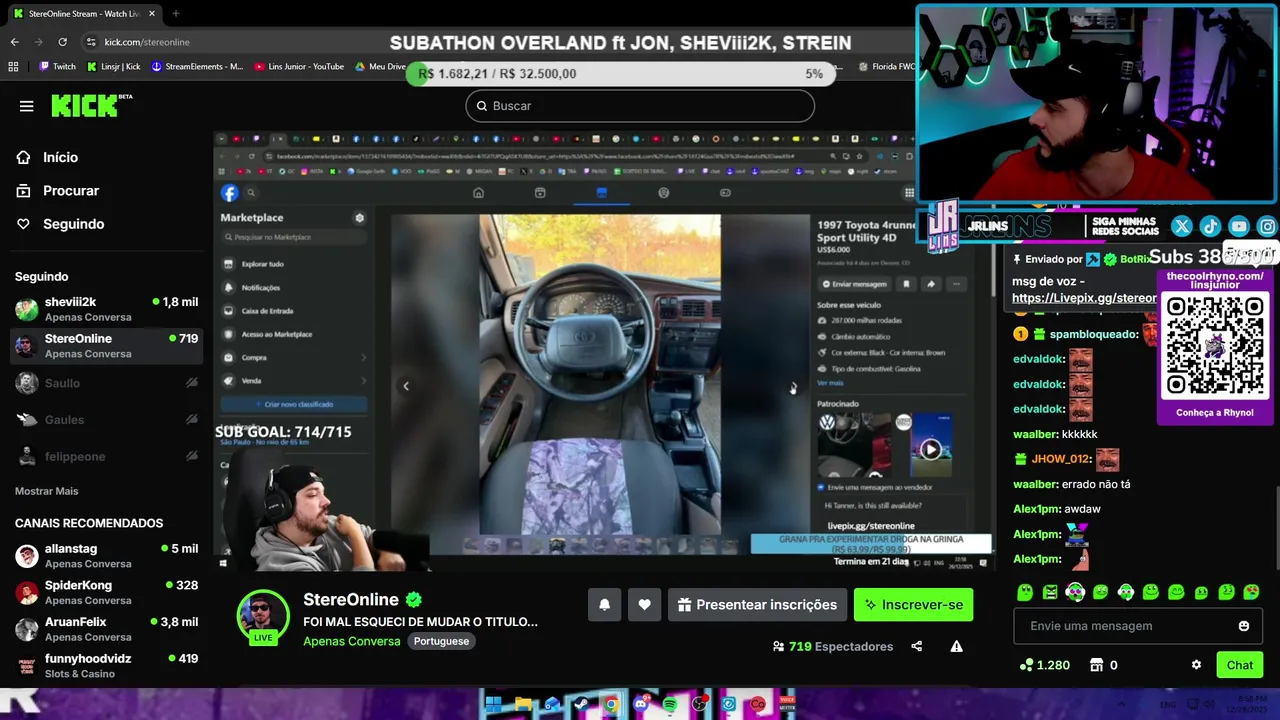Expand Compra chevron in streamed Marketplace
Image resolution: width=1280 pixels, height=720 pixels.
[x=363, y=357]
